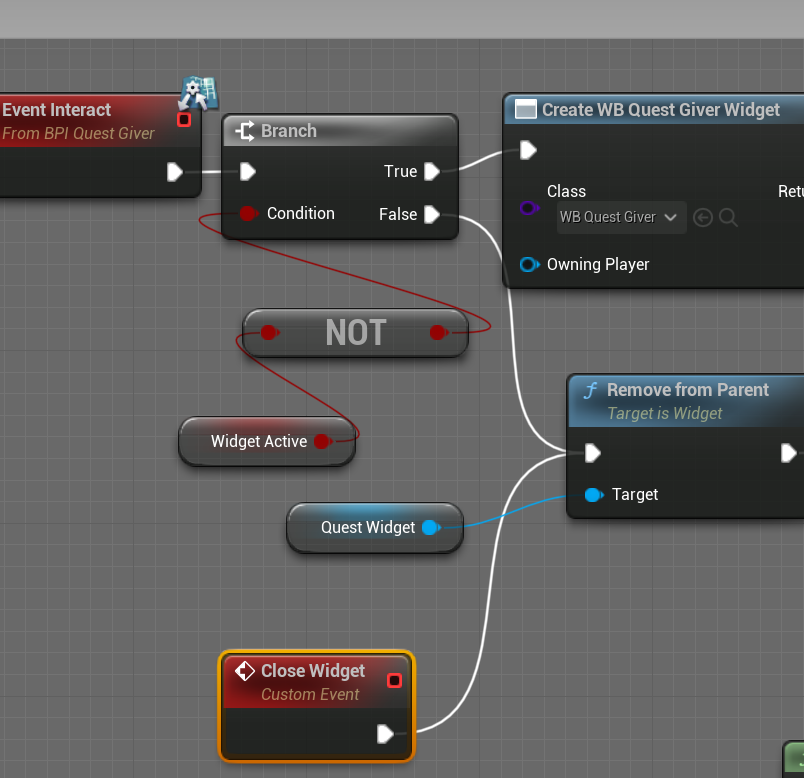This screenshot has width=804, height=778.
Task: Click the Event Interact red delegate pin
Action: point(184,120)
